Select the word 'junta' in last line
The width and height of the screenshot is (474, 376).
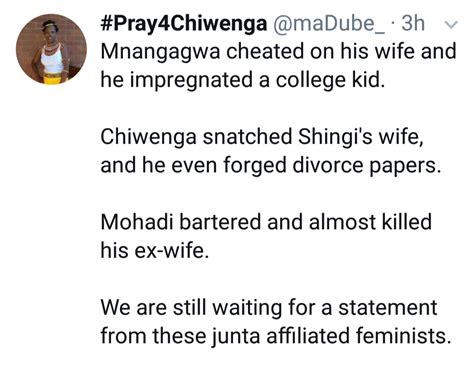[x=236, y=337]
